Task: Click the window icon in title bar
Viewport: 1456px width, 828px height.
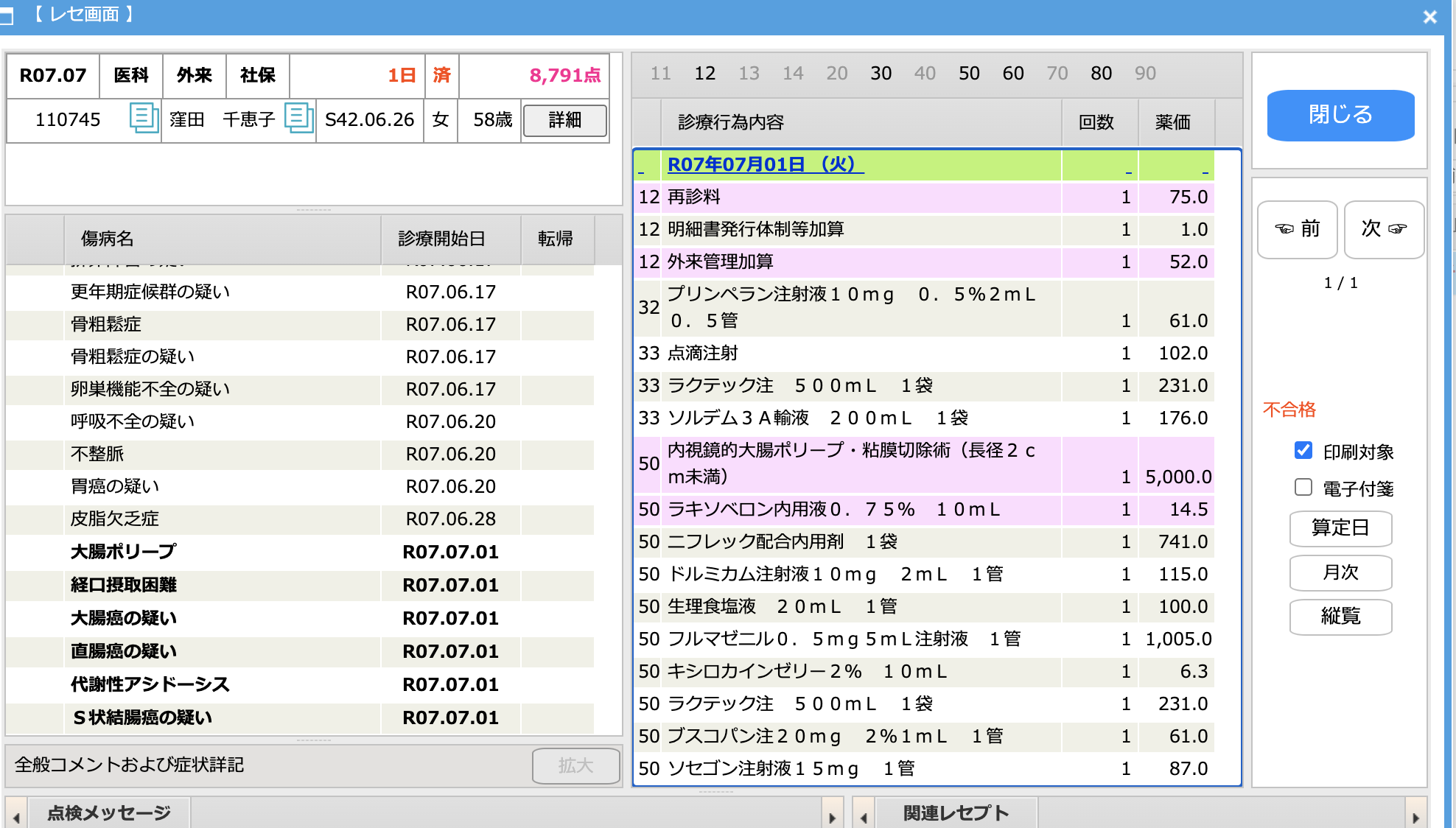Action: pyautogui.click(x=6, y=16)
